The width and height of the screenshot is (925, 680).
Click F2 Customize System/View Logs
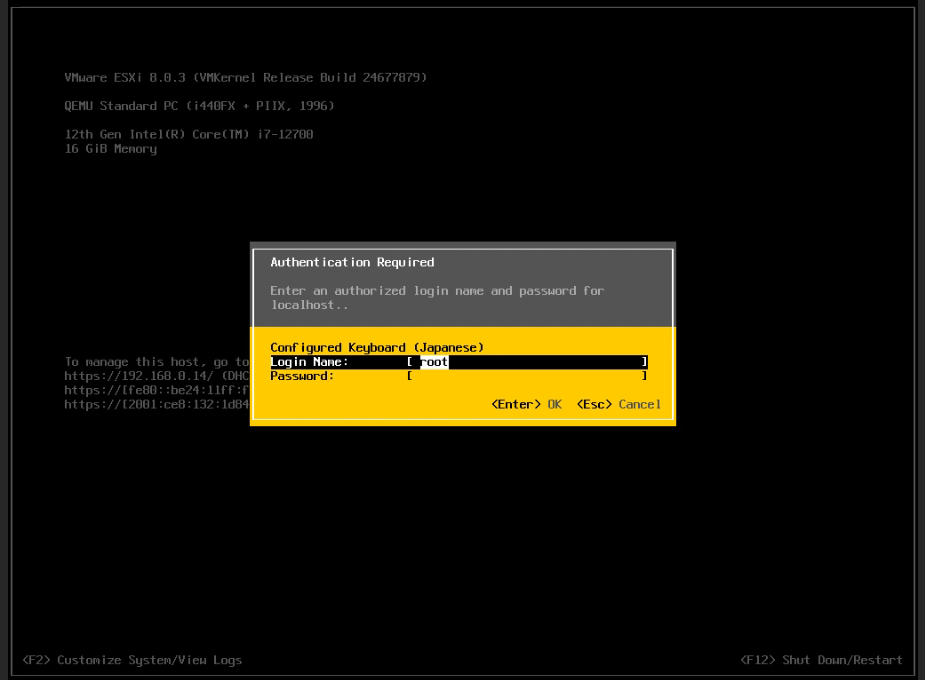(132, 660)
